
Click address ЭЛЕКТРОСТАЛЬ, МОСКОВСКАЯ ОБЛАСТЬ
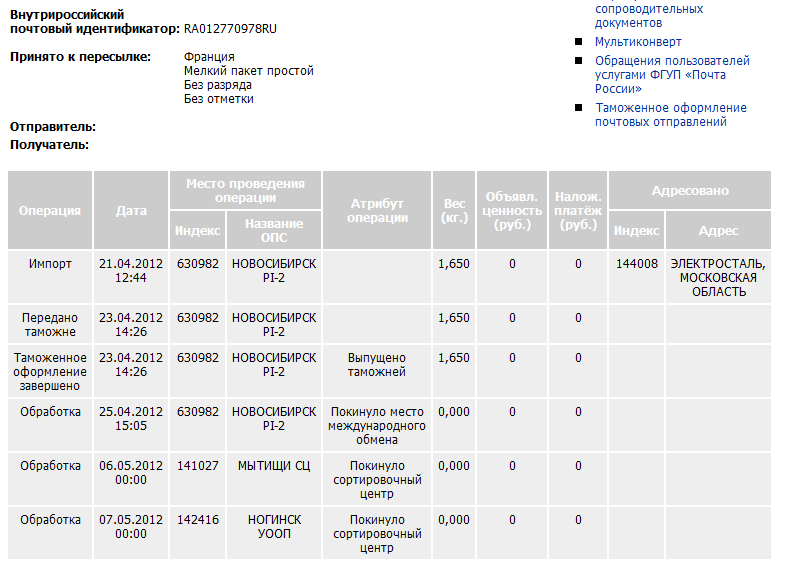point(718,277)
